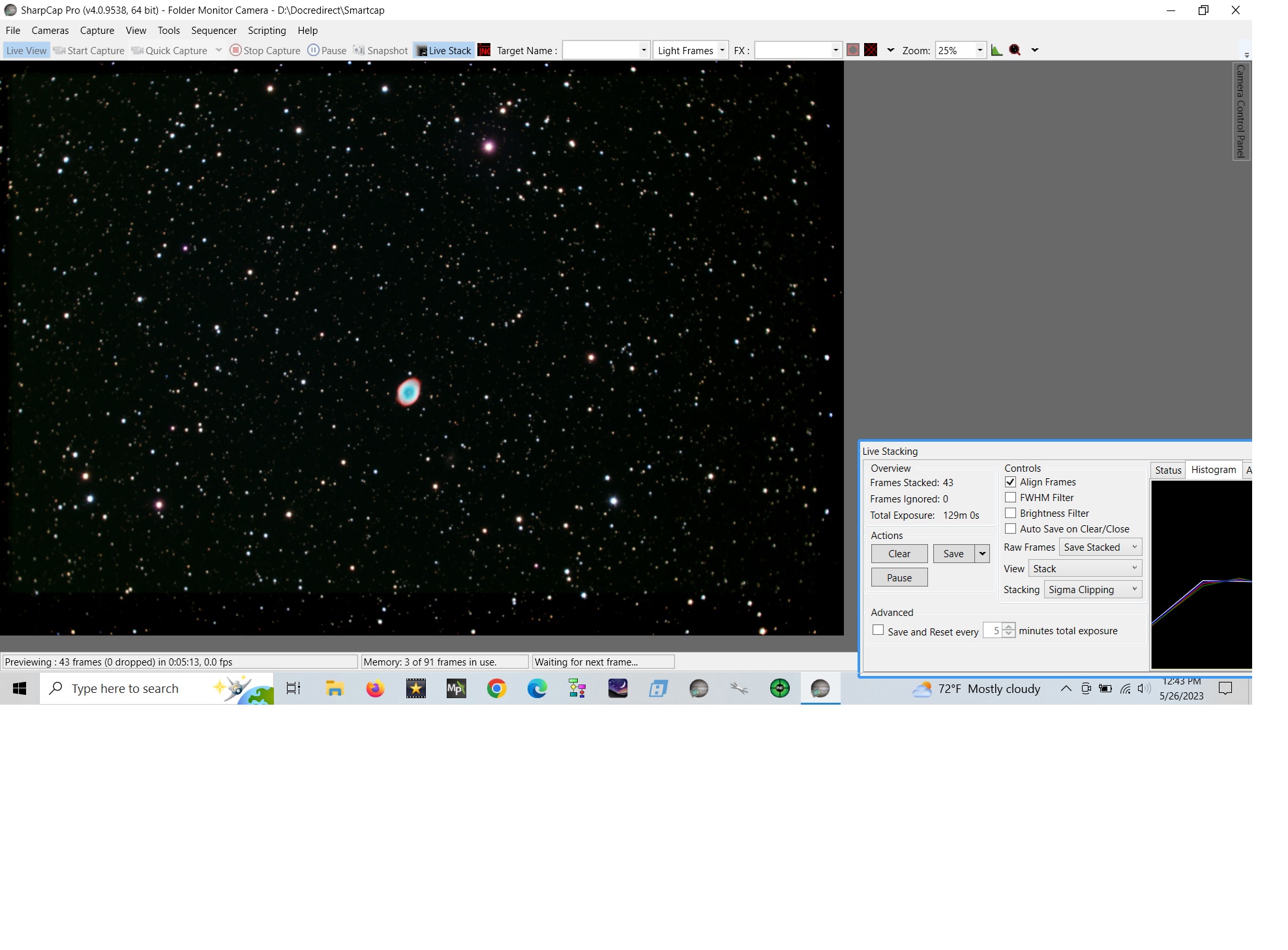Click the Windows Start button
This screenshot has width=1288, height=950.
pos(20,688)
